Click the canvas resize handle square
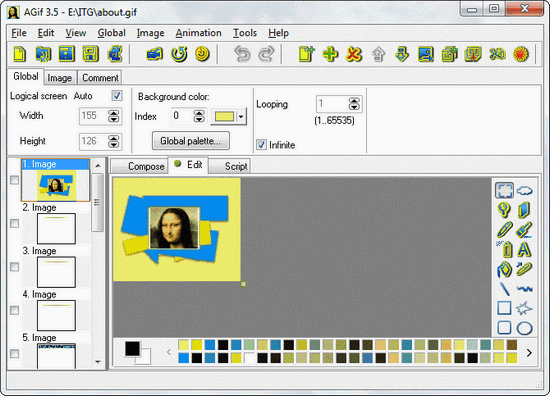 243,284
